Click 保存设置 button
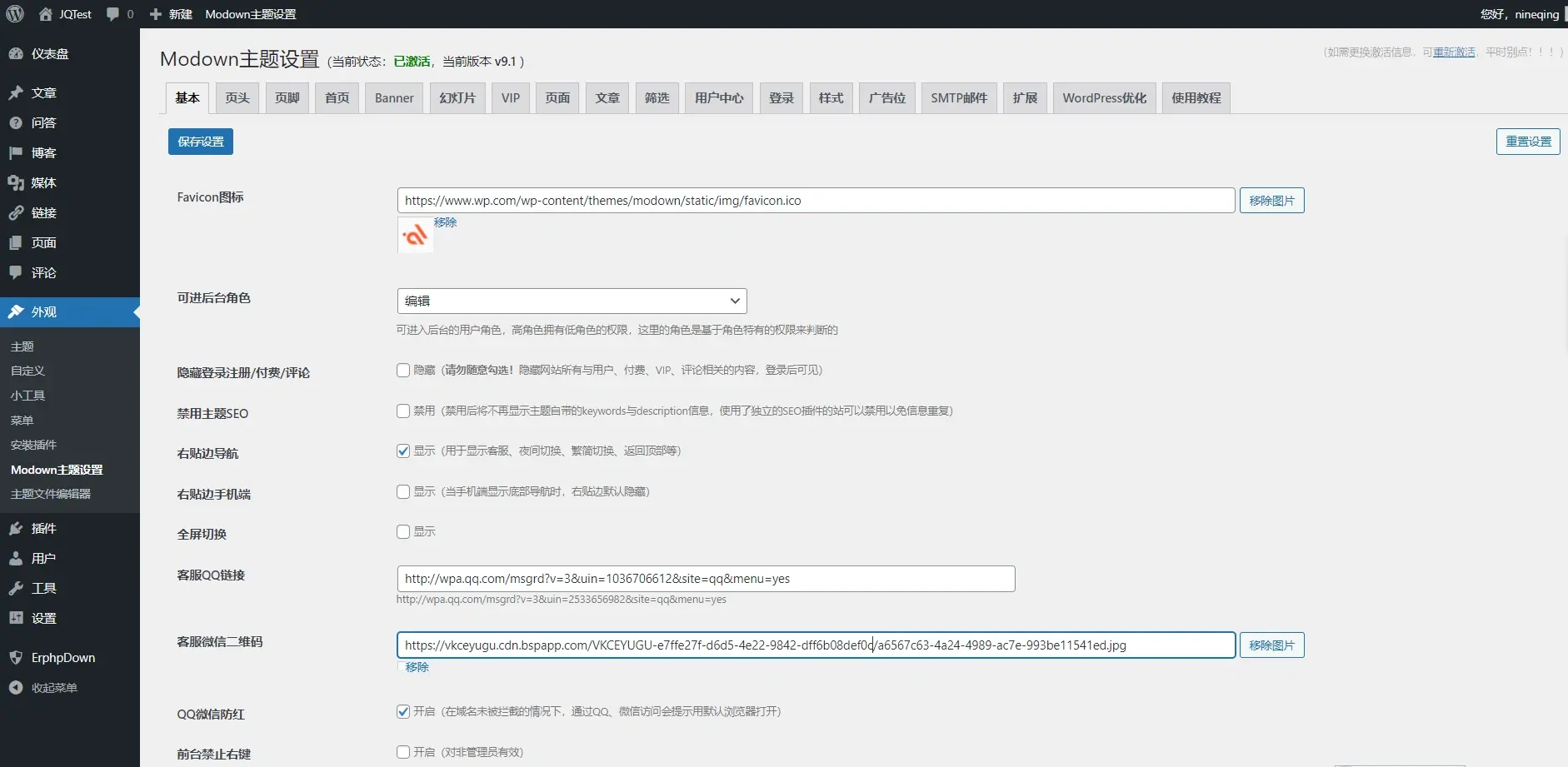Viewport: 1568px width, 767px height. 201,142
